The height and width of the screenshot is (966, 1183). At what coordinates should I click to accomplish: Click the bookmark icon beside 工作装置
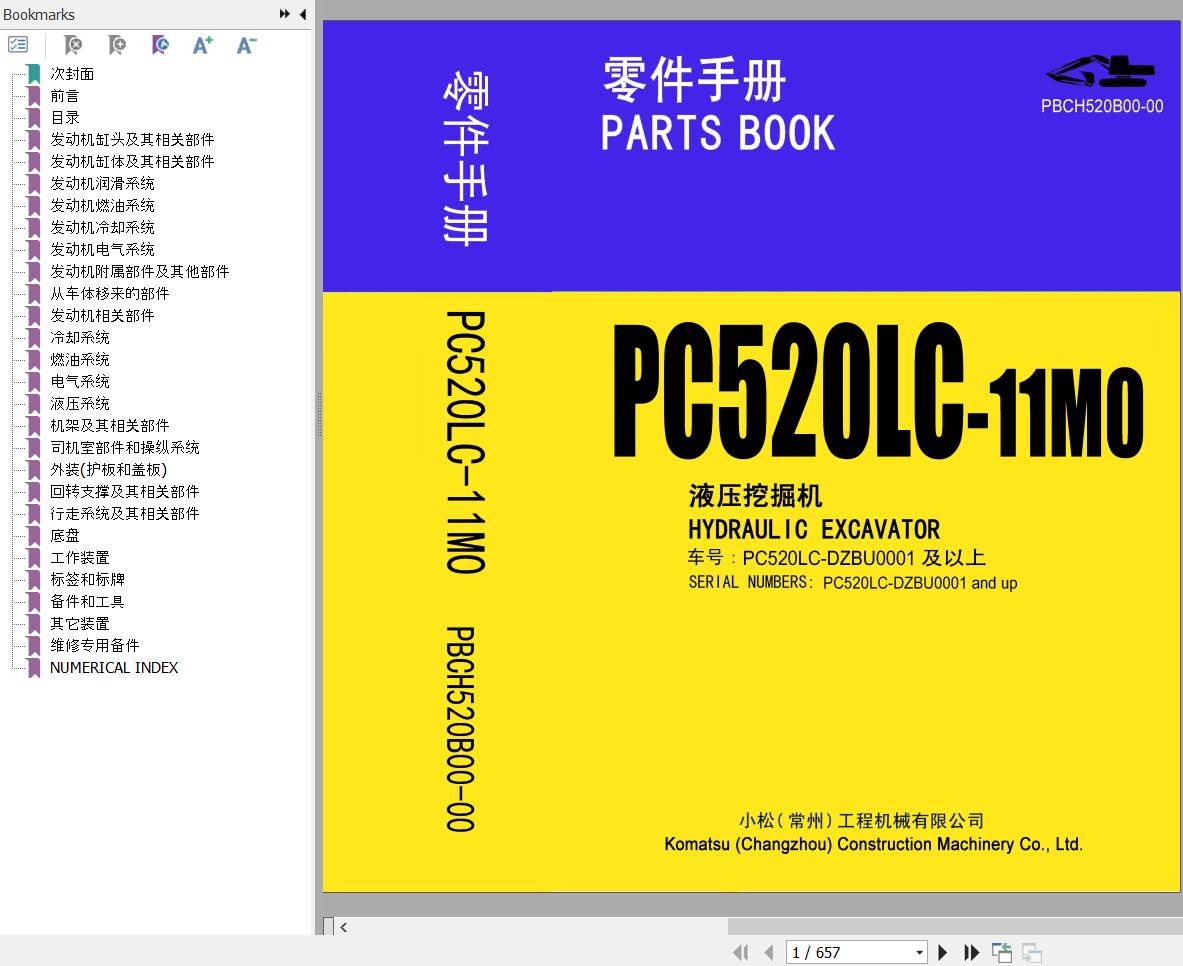(34, 558)
